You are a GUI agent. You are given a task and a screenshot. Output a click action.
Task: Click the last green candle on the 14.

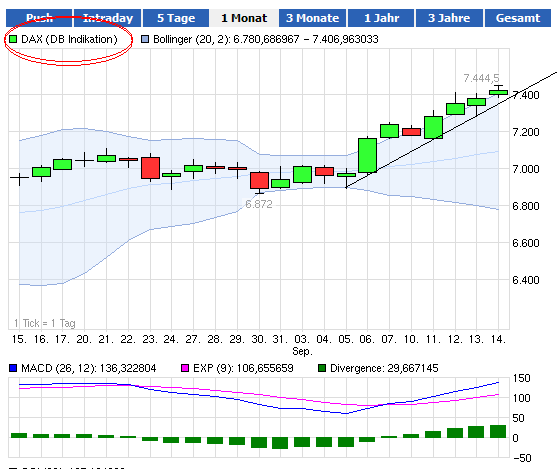(x=498, y=92)
